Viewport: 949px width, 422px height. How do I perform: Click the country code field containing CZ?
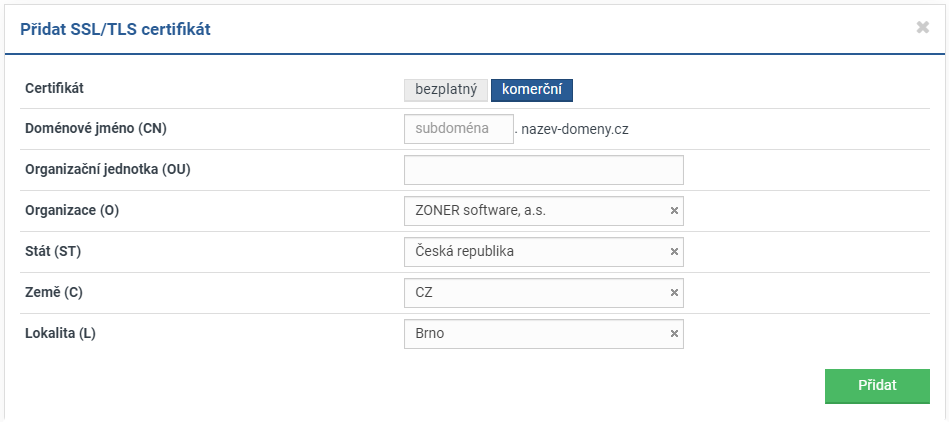(x=535, y=293)
